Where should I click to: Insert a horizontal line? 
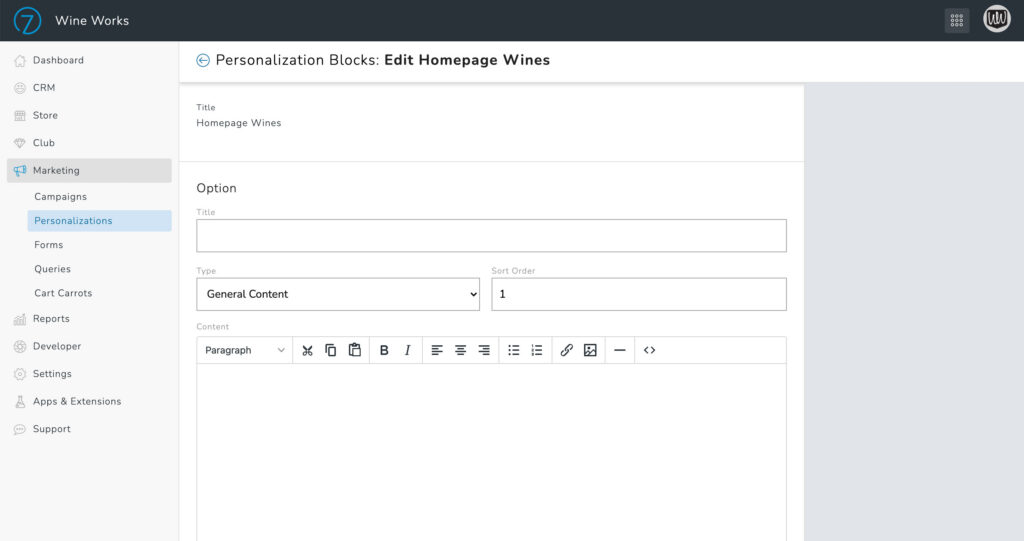tap(620, 350)
